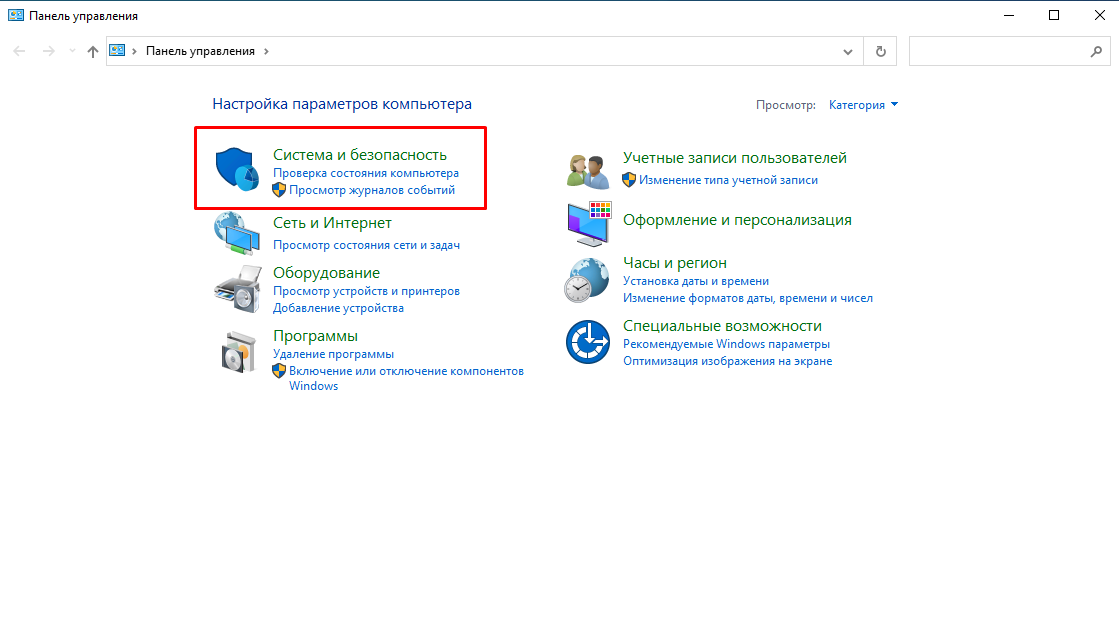Image resolution: width=1119 pixels, height=632 pixels.
Task: Open the Hardware printer icon
Action: tap(238, 289)
